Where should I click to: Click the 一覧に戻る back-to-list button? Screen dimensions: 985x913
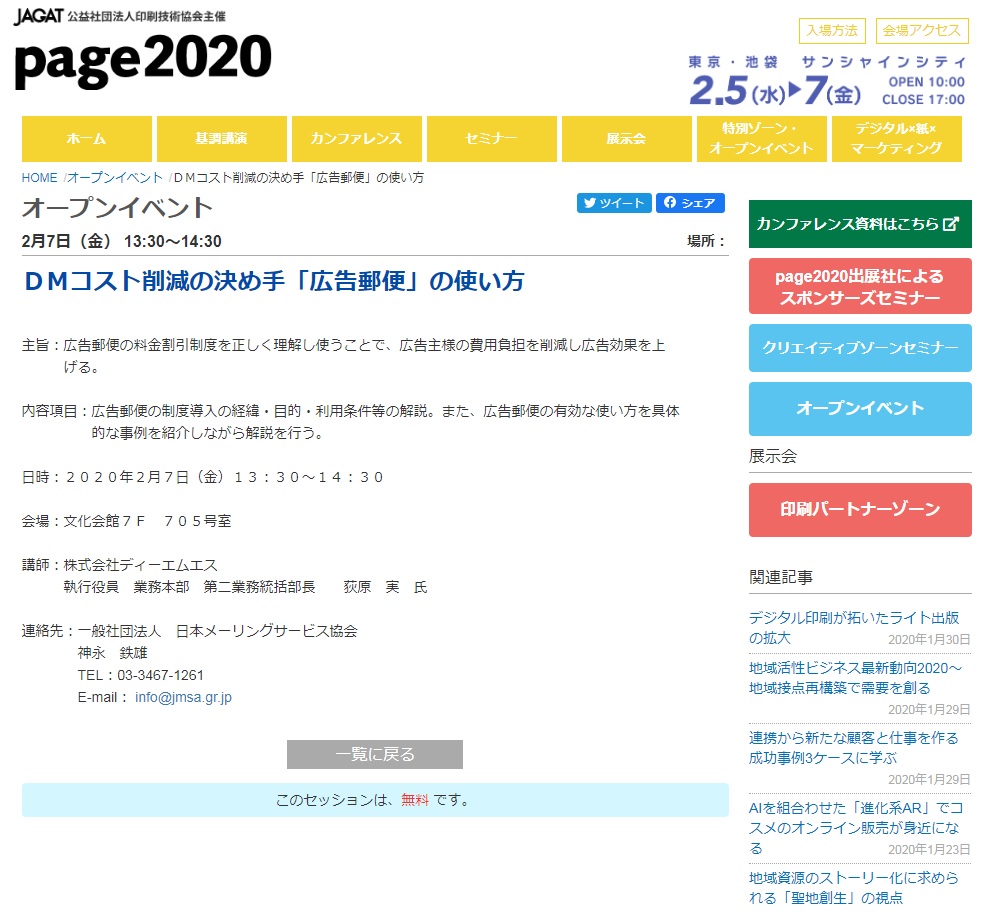click(375, 754)
